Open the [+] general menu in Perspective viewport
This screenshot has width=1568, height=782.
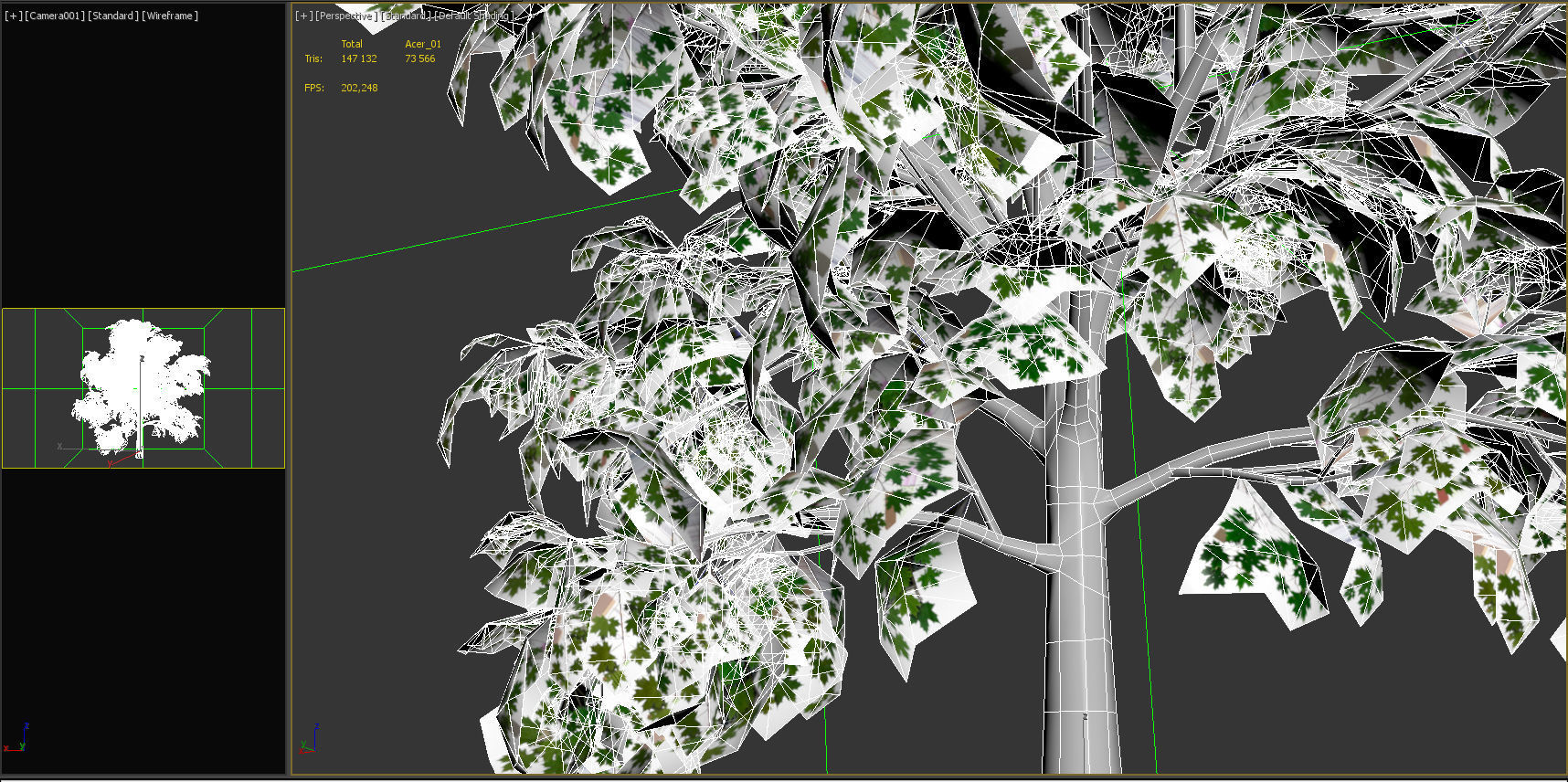[303, 16]
